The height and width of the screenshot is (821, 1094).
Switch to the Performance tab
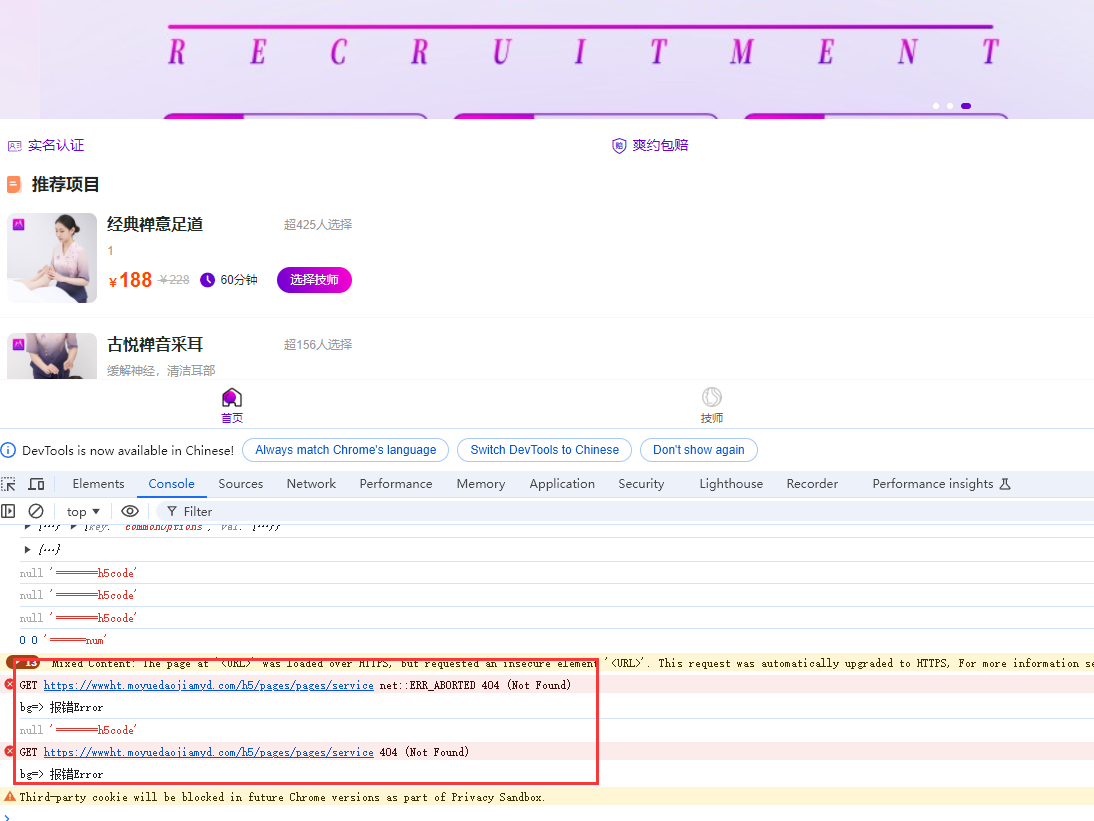pyautogui.click(x=396, y=484)
